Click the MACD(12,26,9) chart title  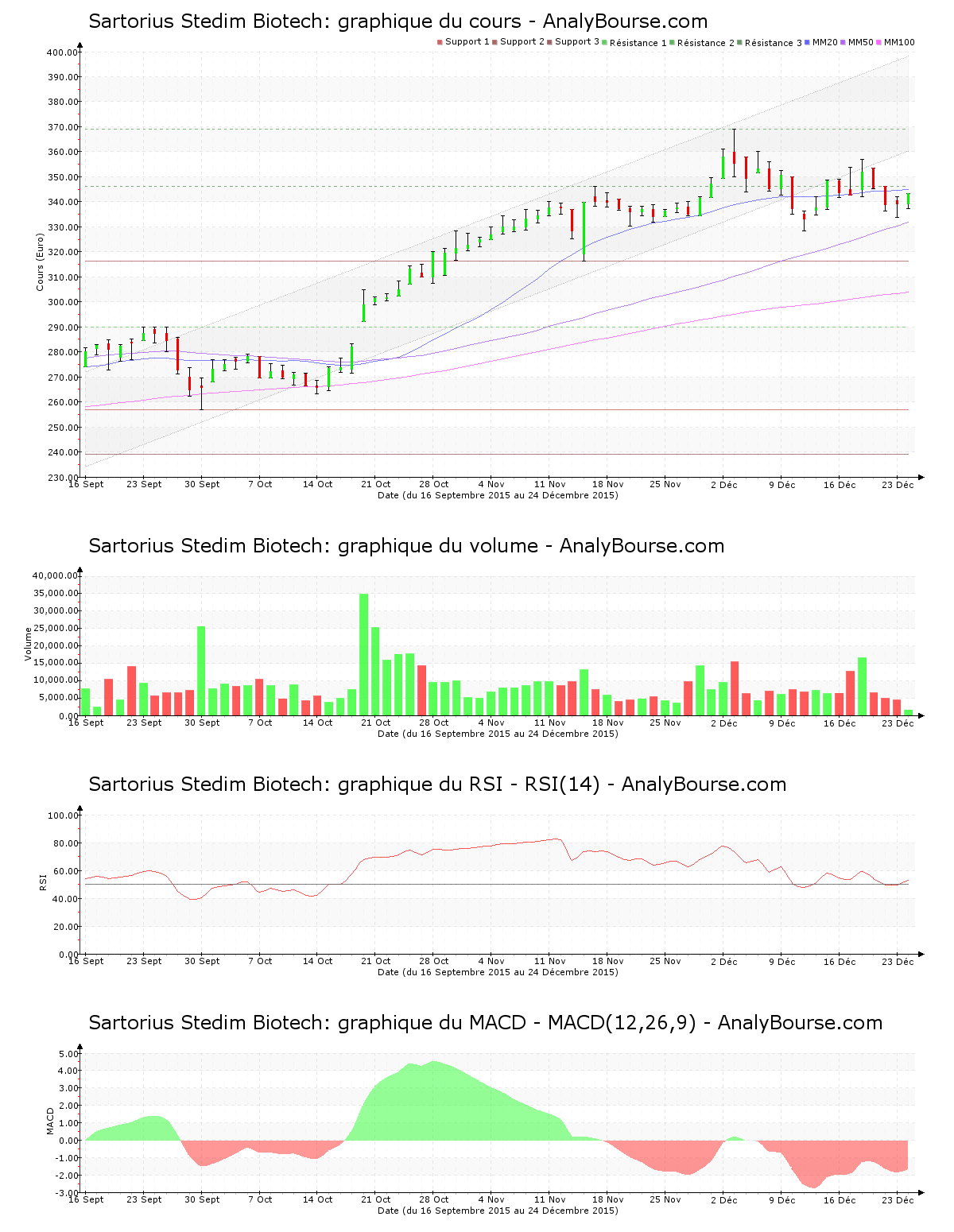(x=485, y=1023)
